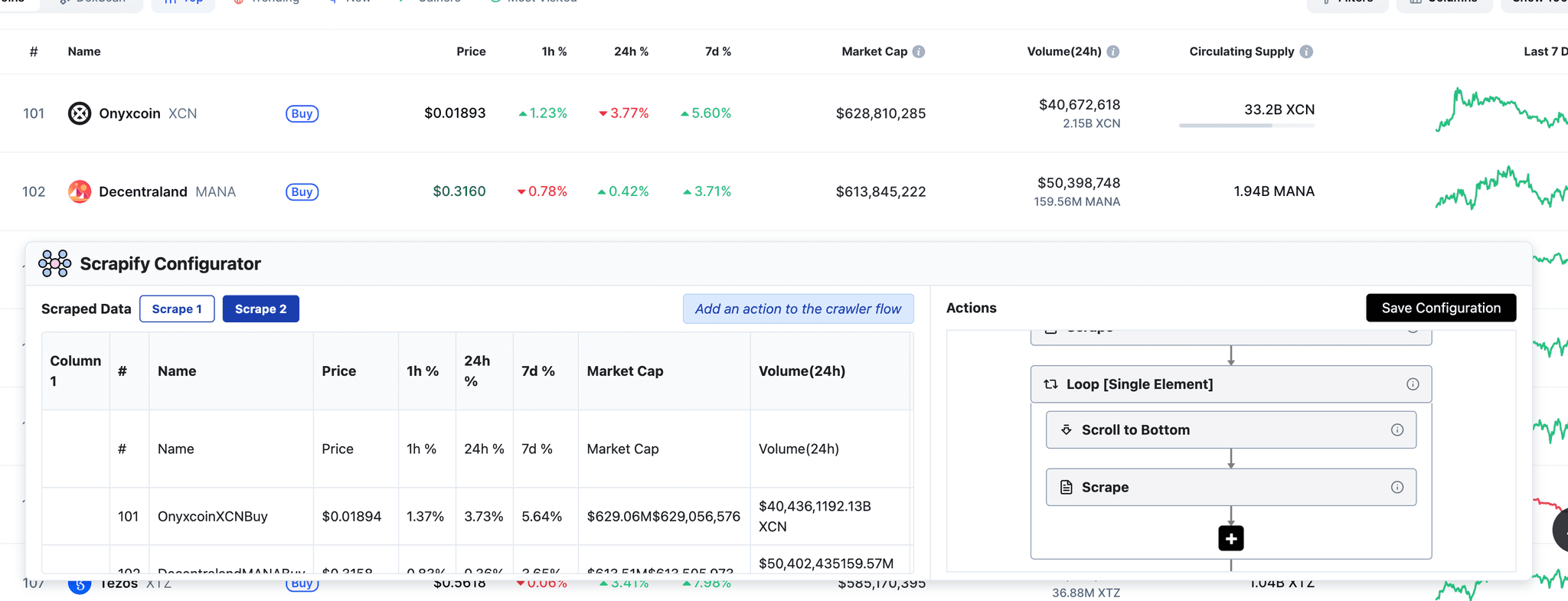Select the Scroll to Bottom action block
The height and width of the screenshot is (601, 1568).
point(1231,430)
